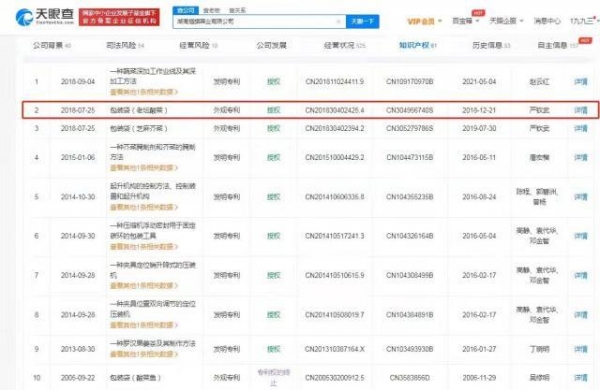
Task: Click the date 2016-01-27
Action: [x=479, y=349]
